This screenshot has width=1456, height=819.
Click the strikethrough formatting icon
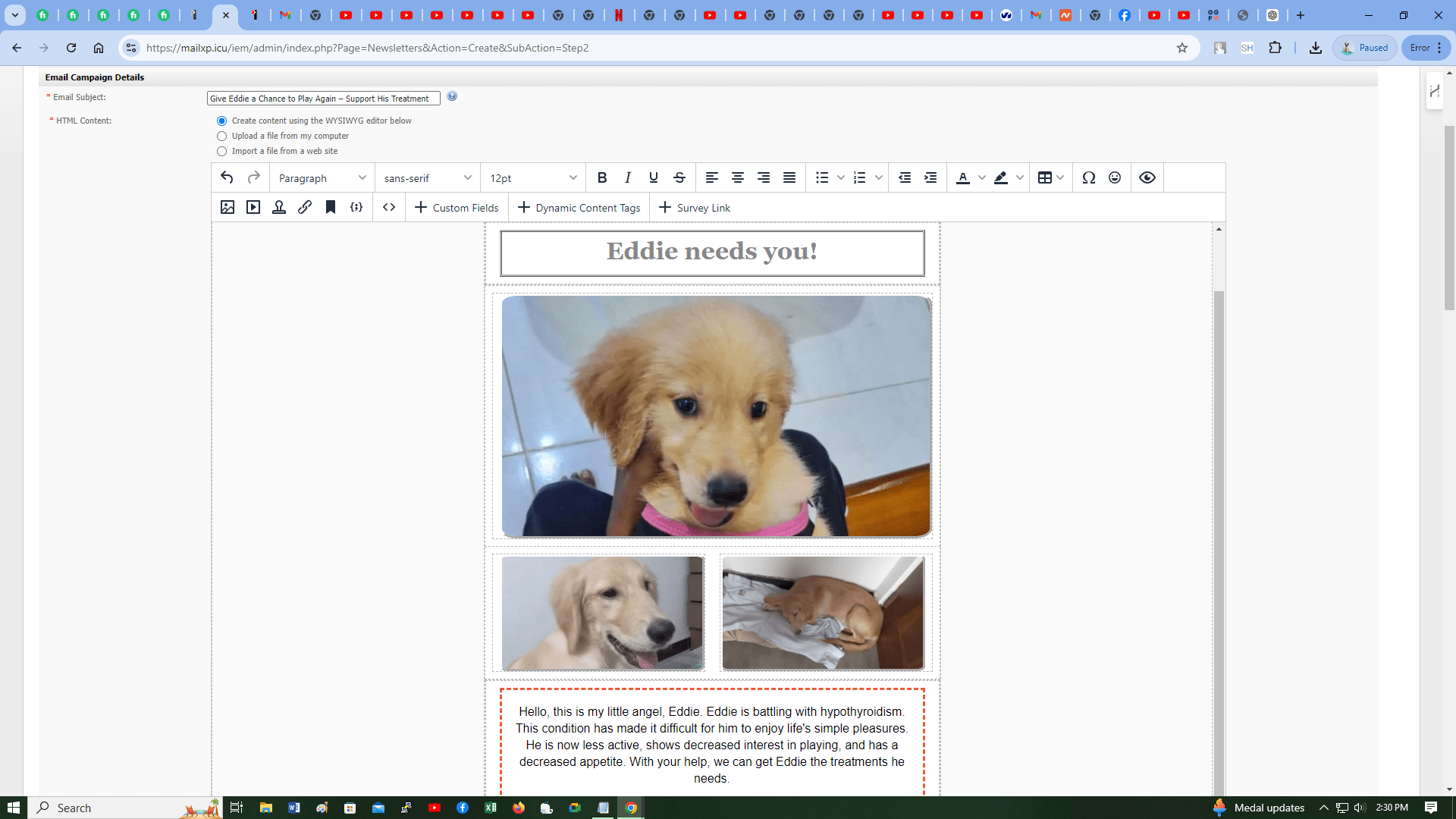pyautogui.click(x=679, y=177)
